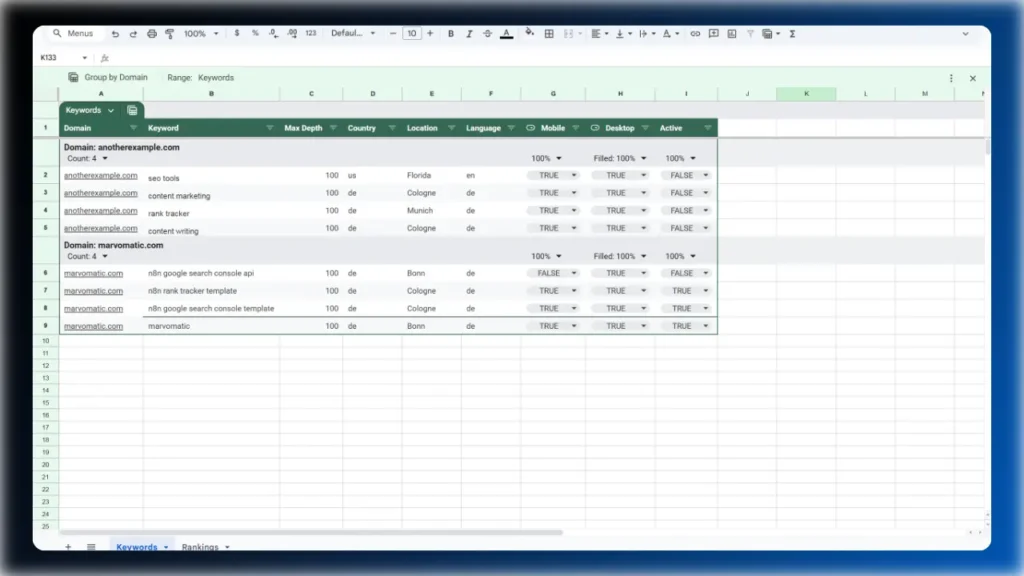Click the Print icon
Image resolution: width=1024 pixels, height=576 pixels.
(153, 33)
